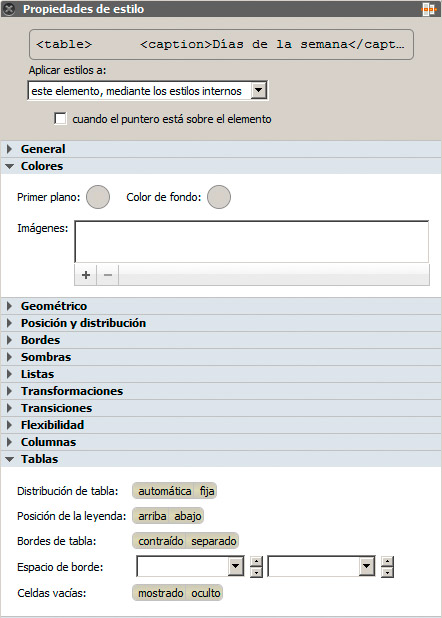Screen dimensions: 442x618
Task: Select 'fija' table distribution
Action: click(207, 491)
